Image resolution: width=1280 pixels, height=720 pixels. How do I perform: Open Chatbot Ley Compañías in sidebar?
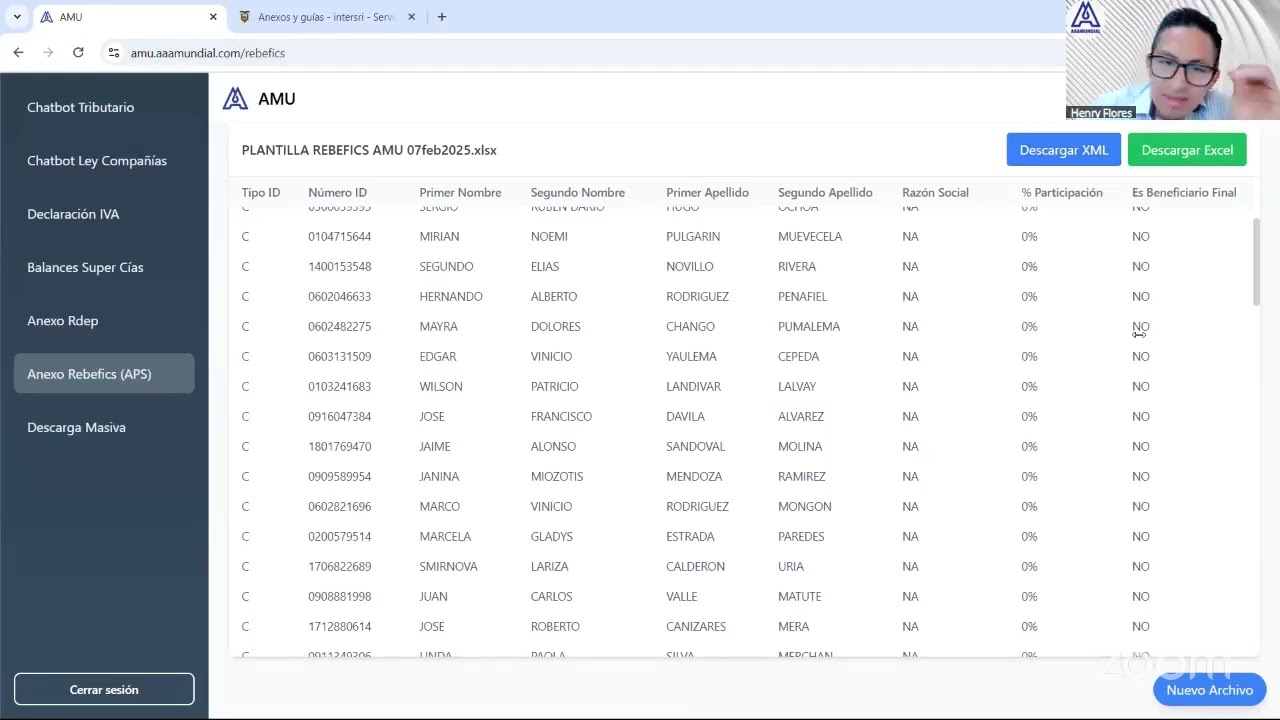97,160
